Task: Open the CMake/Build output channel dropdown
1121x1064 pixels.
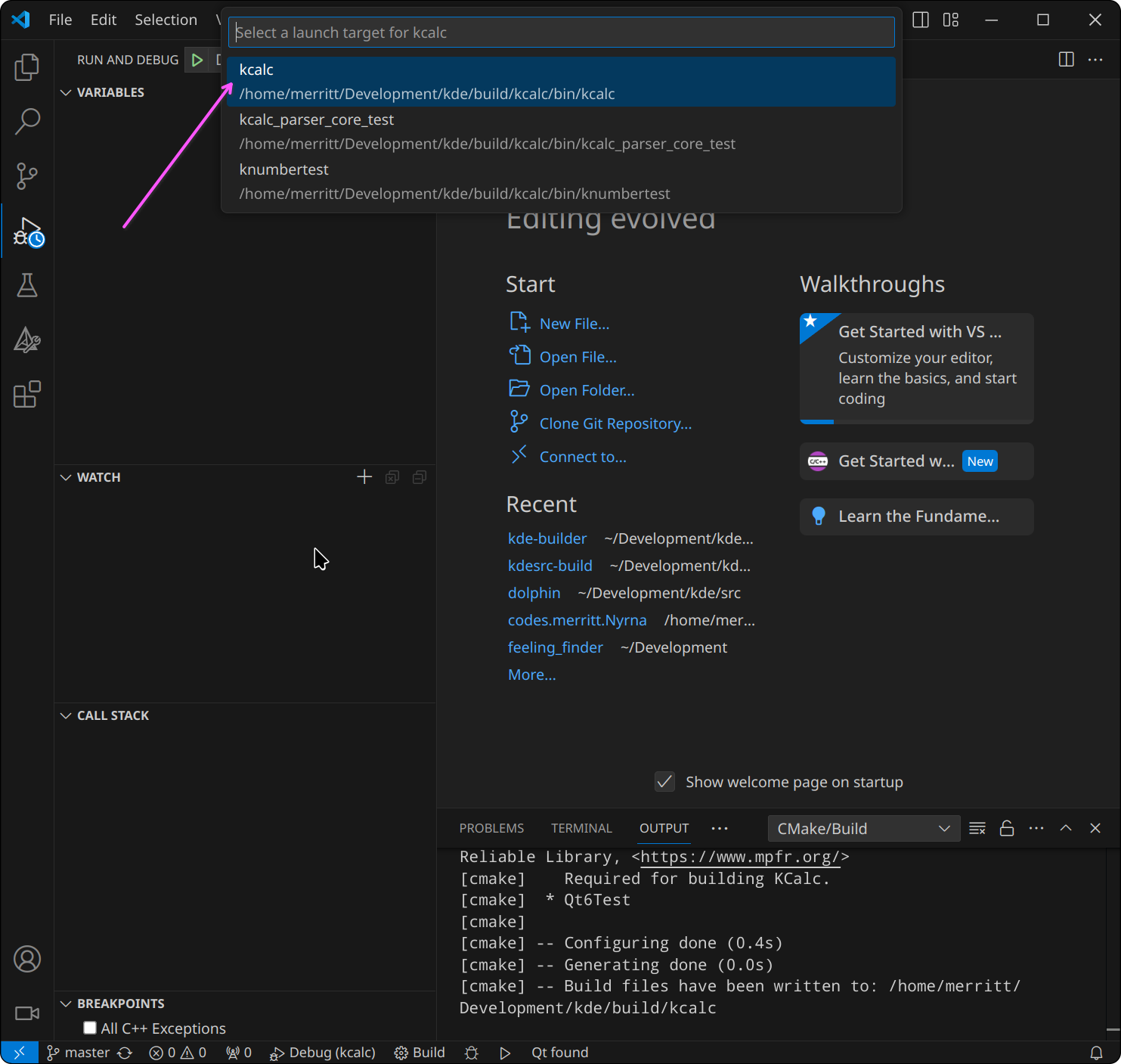Action: coord(864,828)
